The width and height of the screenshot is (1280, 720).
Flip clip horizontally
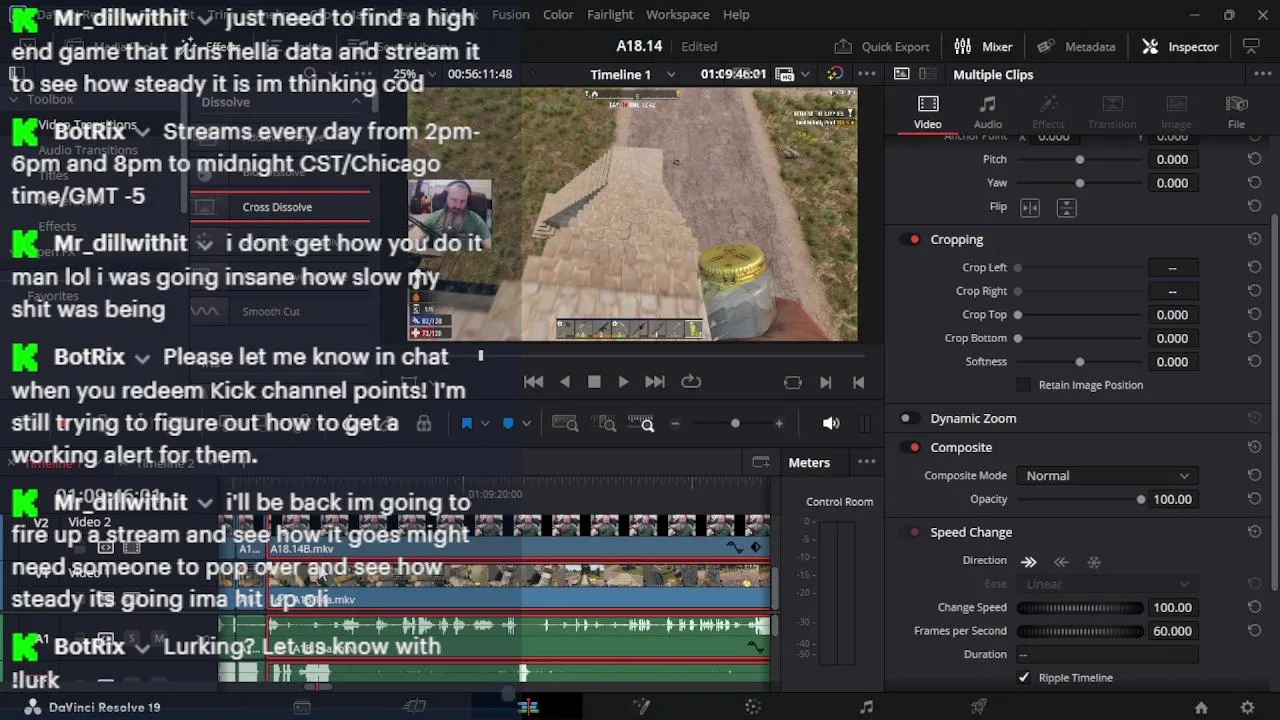(x=1029, y=207)
